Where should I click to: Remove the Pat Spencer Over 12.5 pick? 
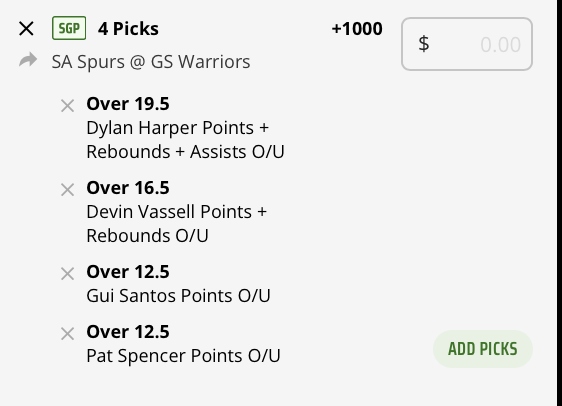(x=67, y=334)
